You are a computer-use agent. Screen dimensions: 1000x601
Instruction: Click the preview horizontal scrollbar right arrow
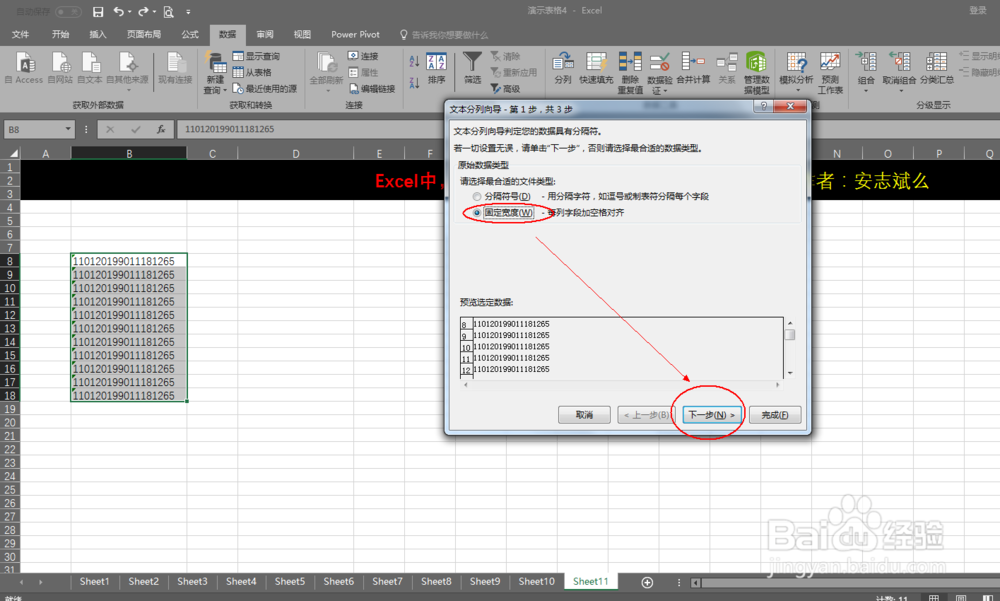(x=777, y=385)
